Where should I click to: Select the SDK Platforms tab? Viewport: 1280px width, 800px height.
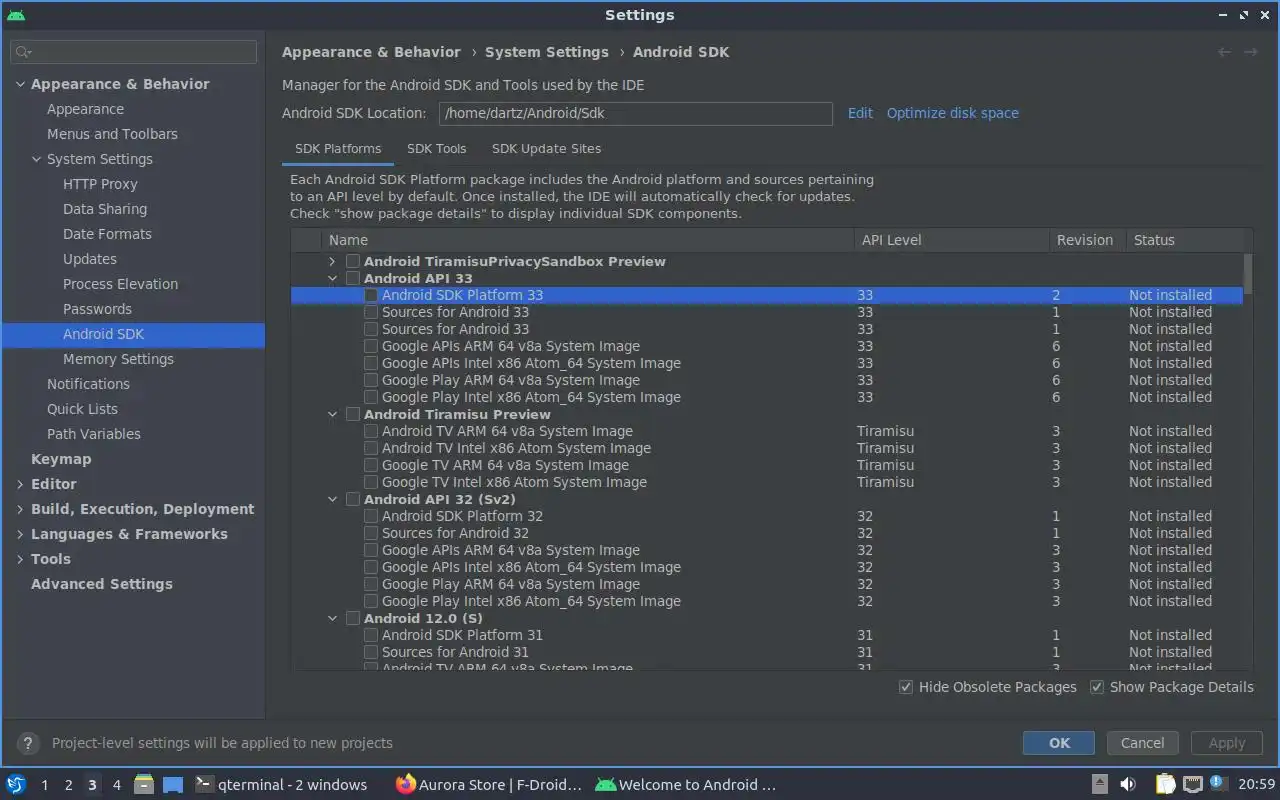338,148
